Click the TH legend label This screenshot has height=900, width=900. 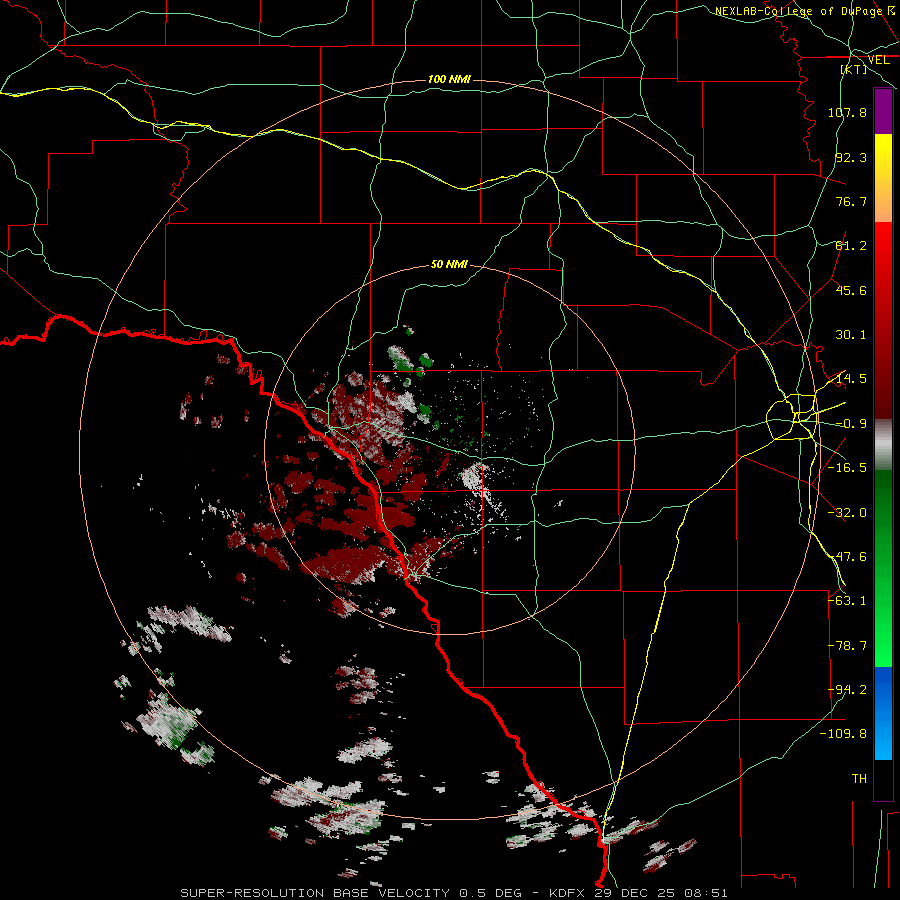click(859, 779)
